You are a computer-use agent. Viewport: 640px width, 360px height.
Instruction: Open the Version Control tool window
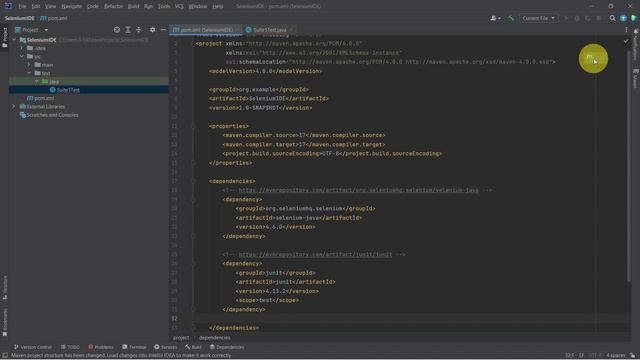[33, 347]
